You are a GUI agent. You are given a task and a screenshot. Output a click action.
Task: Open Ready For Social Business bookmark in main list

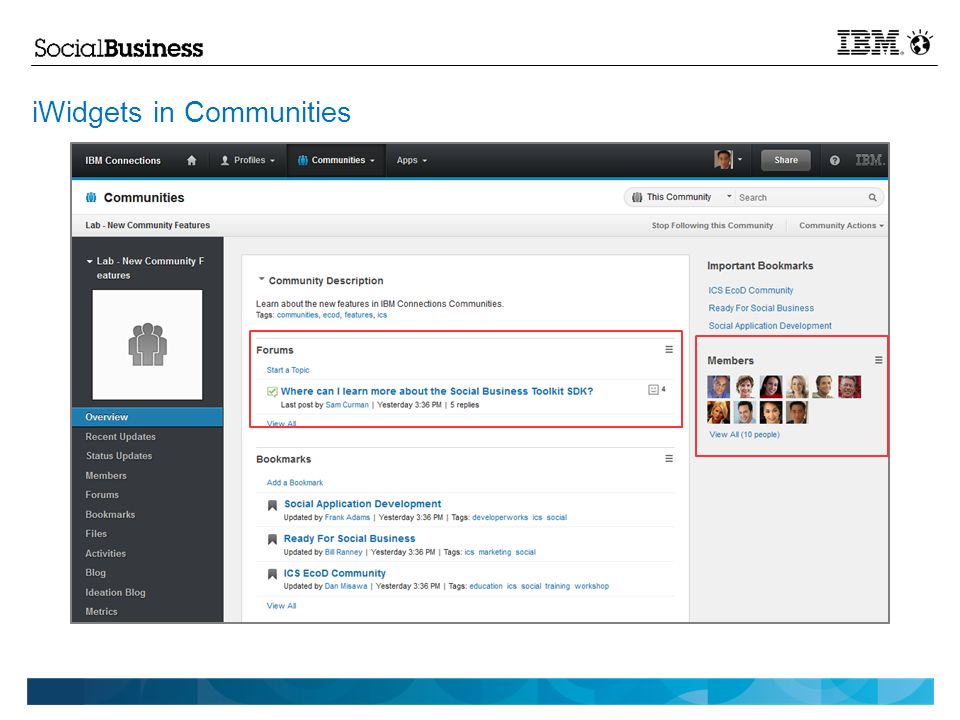click(x=350, y=539)
